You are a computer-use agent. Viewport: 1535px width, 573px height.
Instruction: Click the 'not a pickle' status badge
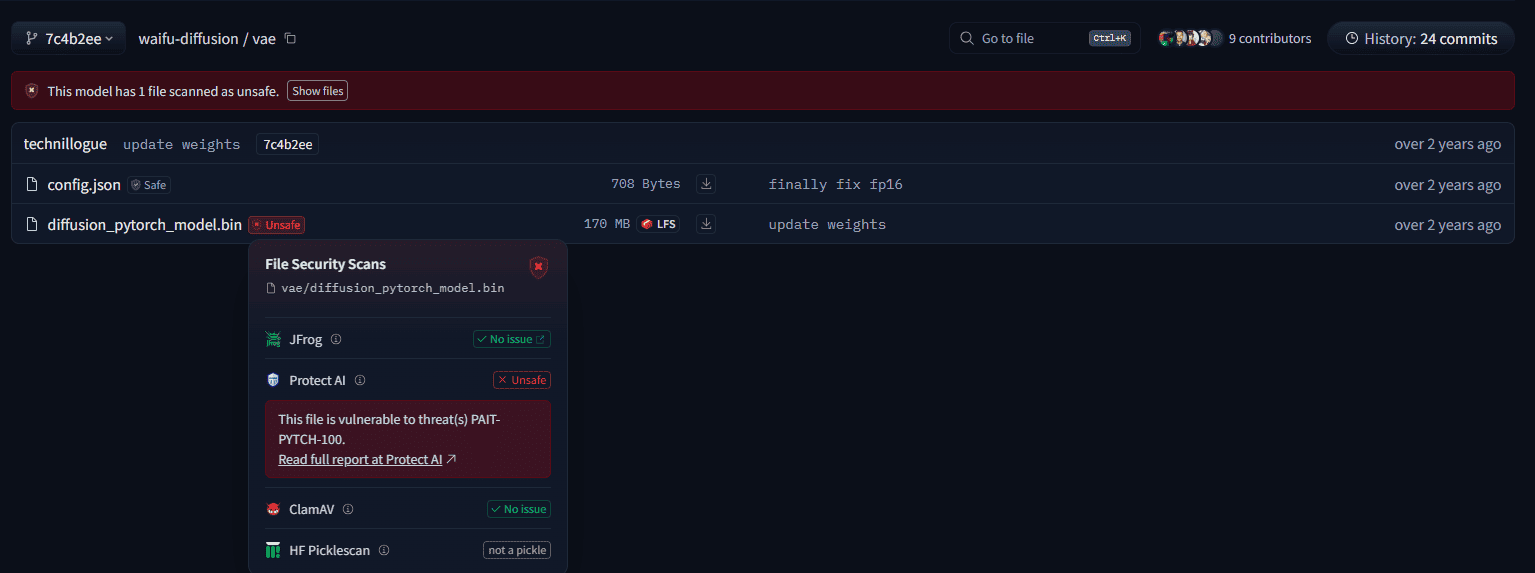[x=517, y=550]
